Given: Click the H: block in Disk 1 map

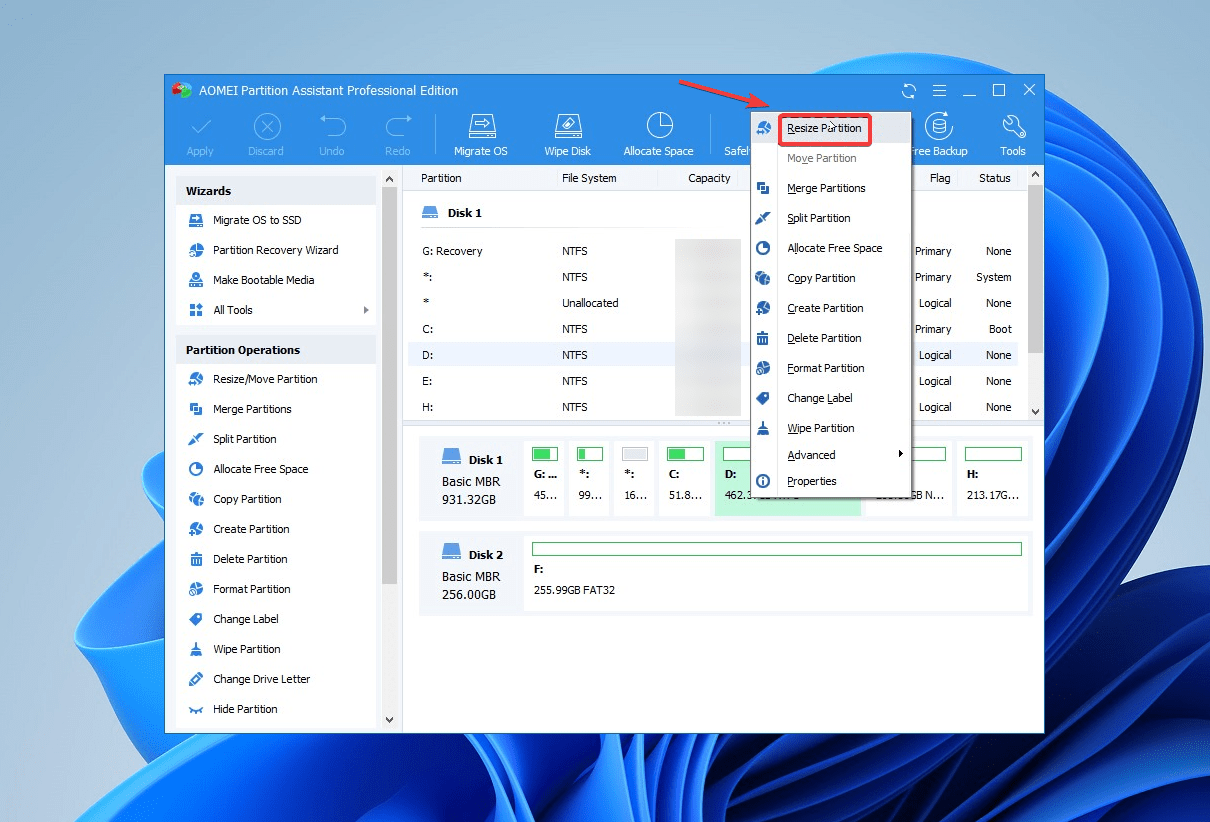Looking at the screenshot, I should pos(992,478).
